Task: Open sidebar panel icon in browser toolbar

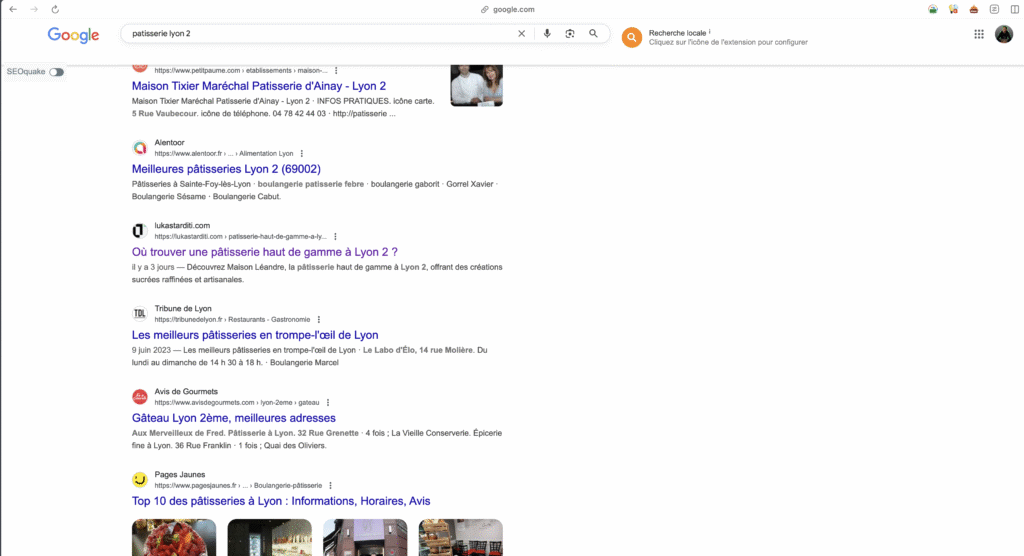Action: tap(1015, 9)
